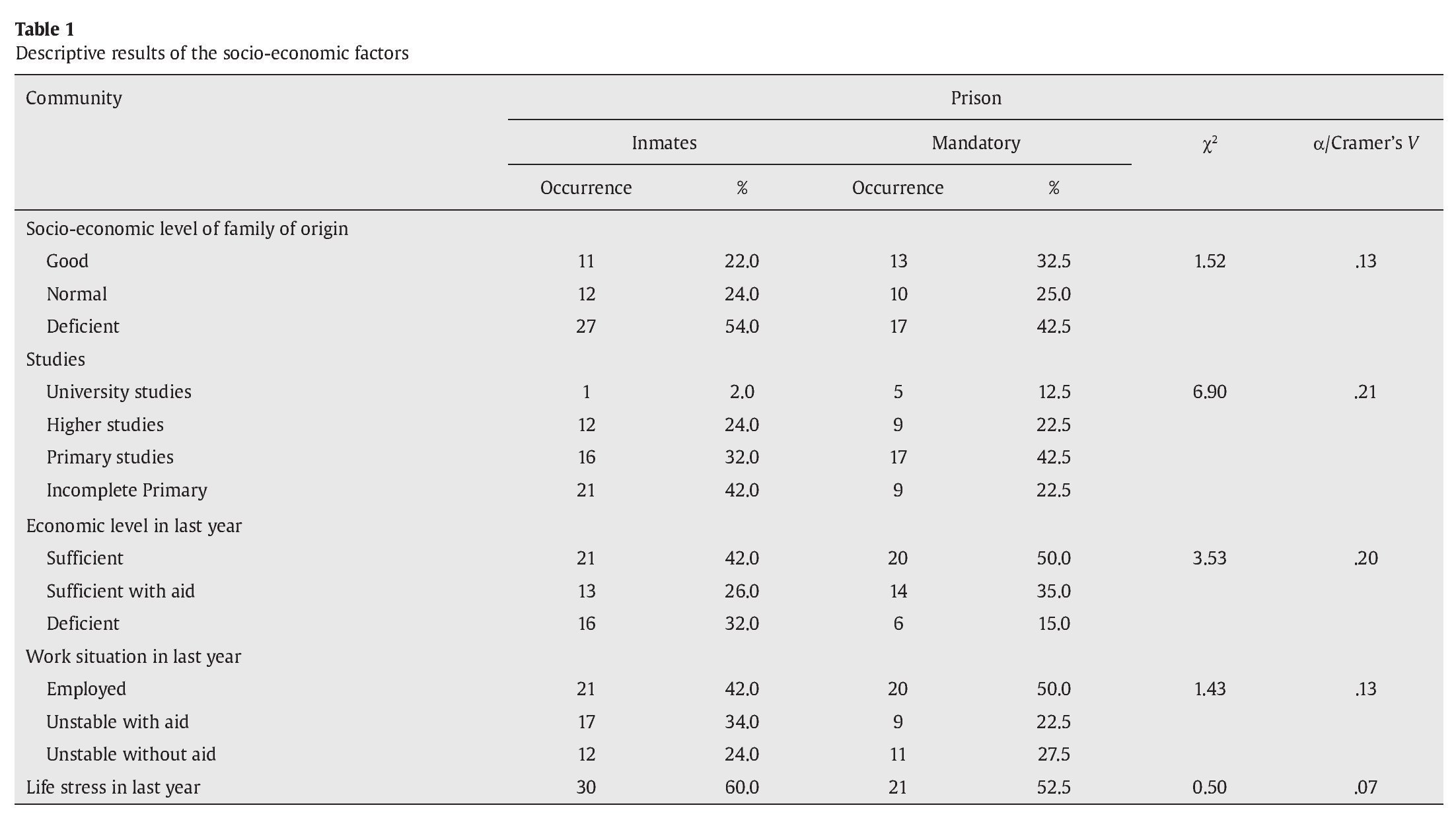
Task: Click the α/Cramer's V column header
Action: 1365,143
